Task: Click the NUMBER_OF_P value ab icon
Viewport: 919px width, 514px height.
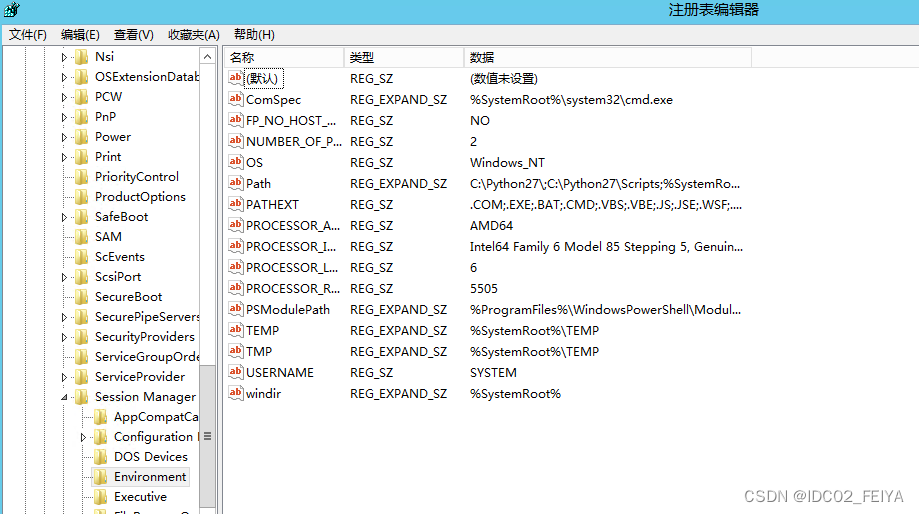Action: (236, 141)
